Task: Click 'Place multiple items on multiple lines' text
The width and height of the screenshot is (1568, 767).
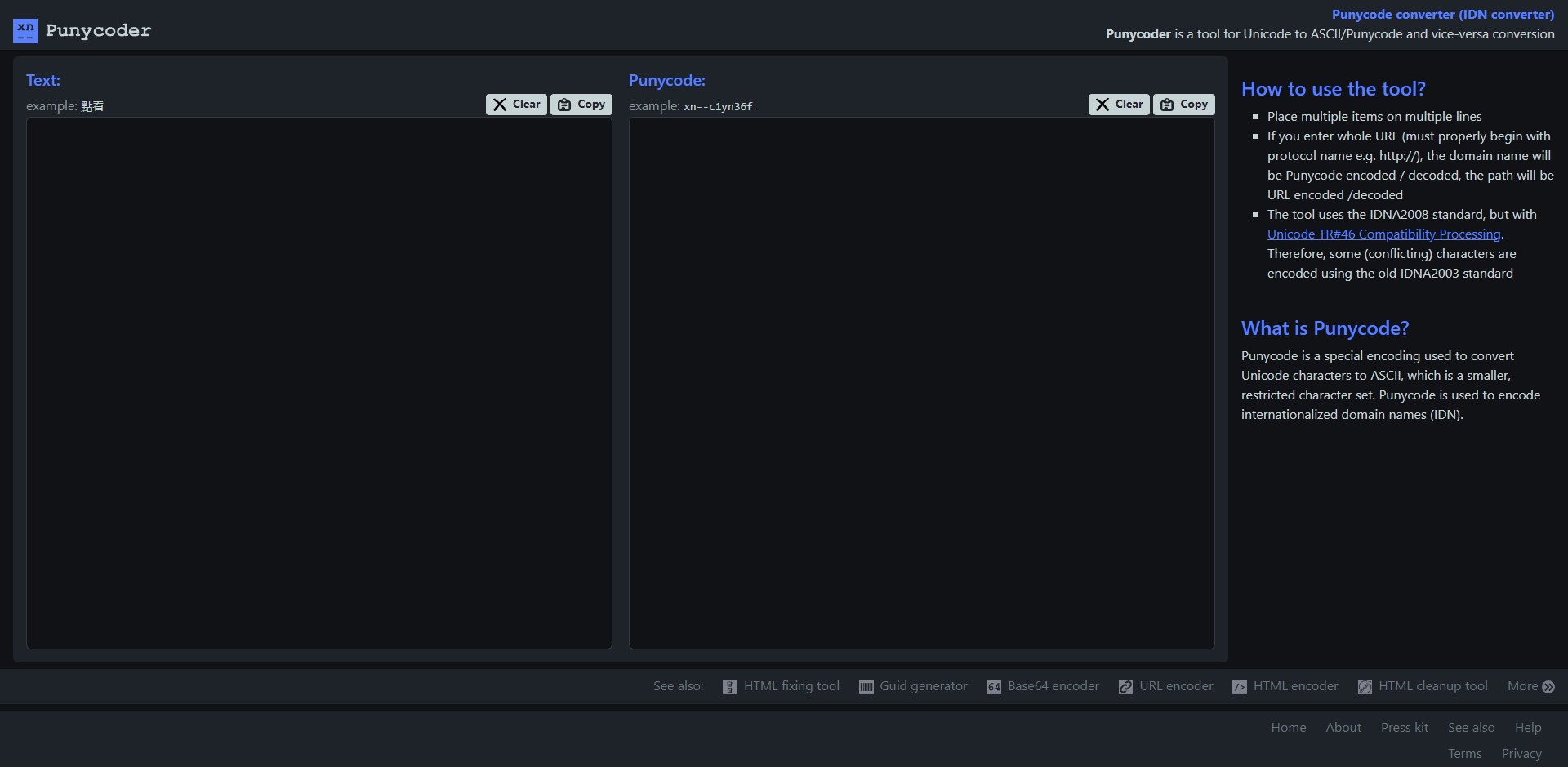Action: pyautogui.click(x=1374, y=117)
